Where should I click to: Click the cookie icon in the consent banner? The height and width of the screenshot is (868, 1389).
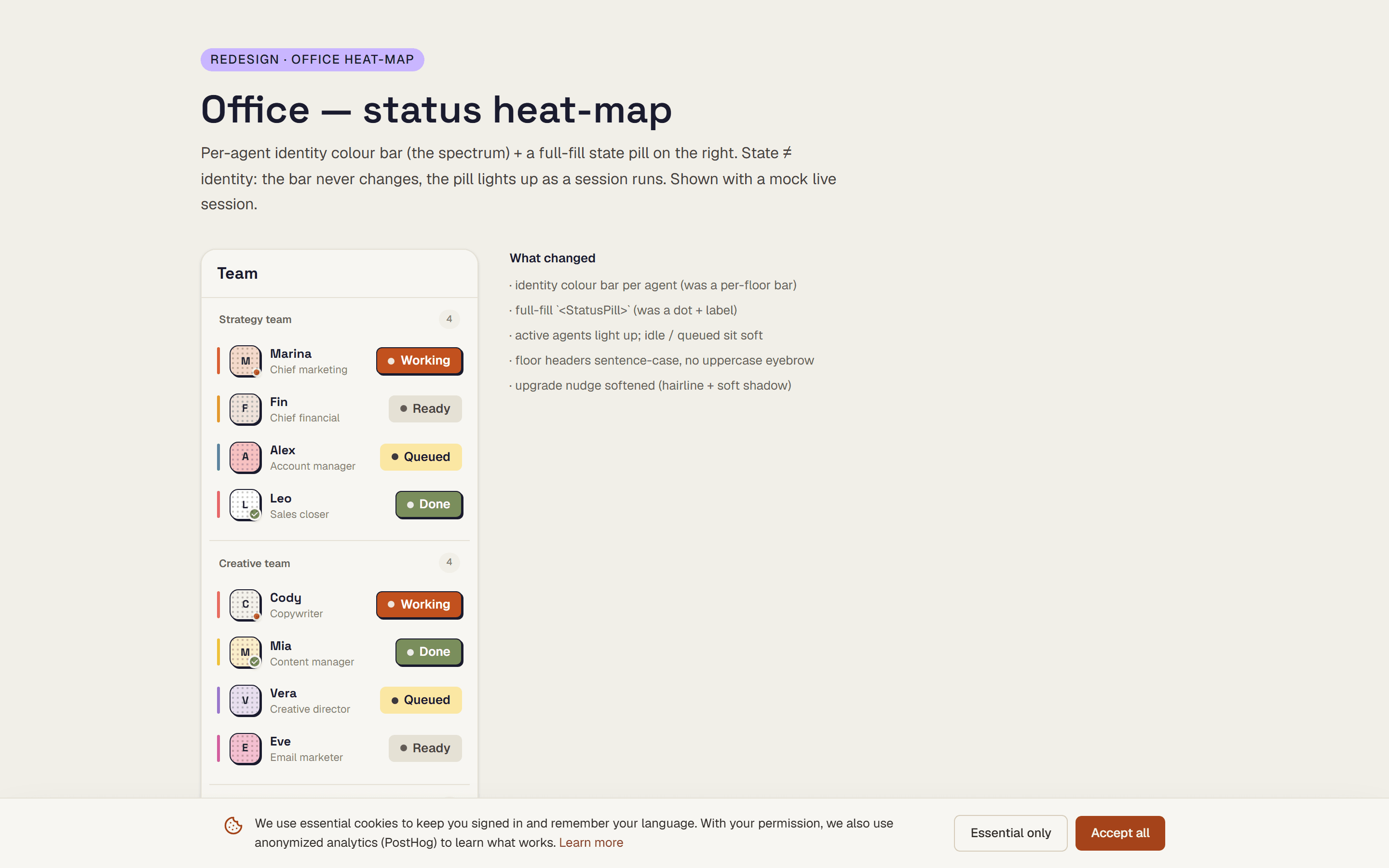pos(233,826)
